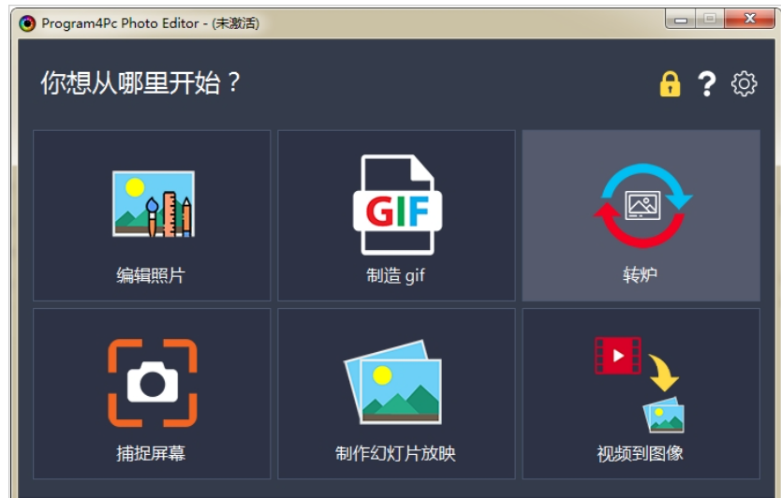Open help via the question mark icon
The height and width of the screenshot is (498, 781).
707,84
